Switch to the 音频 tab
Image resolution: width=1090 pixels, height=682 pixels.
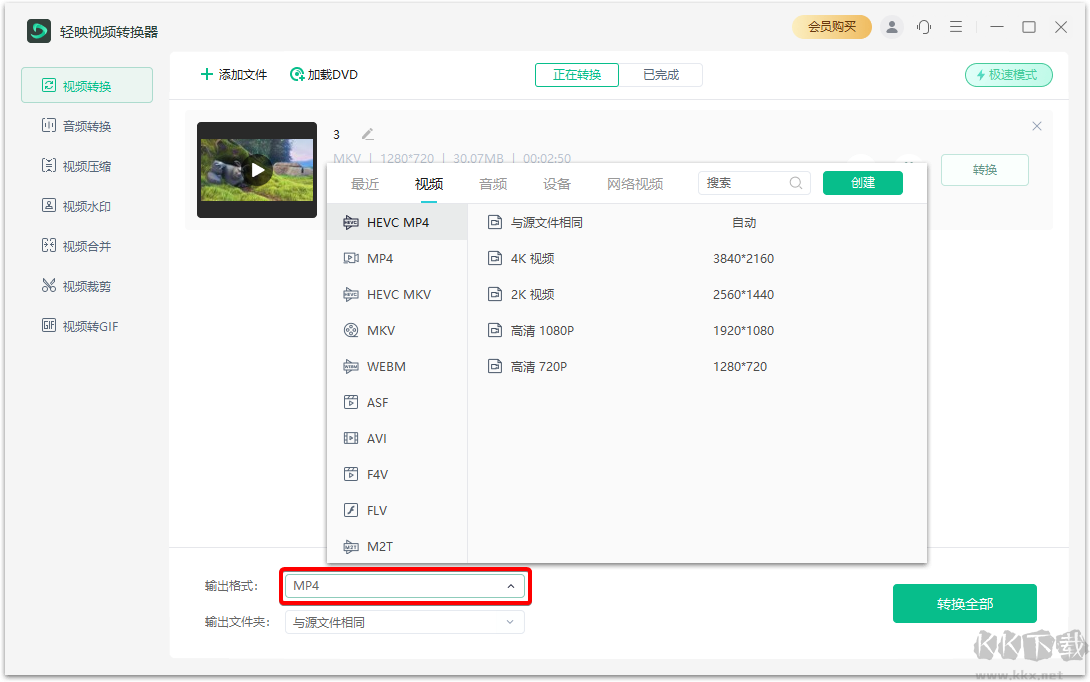492,184
